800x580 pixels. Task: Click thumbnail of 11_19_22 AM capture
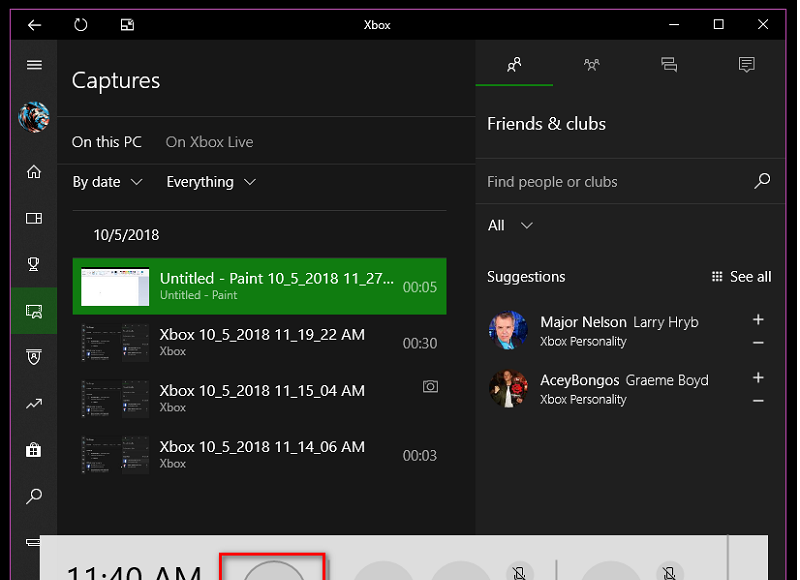115,343
